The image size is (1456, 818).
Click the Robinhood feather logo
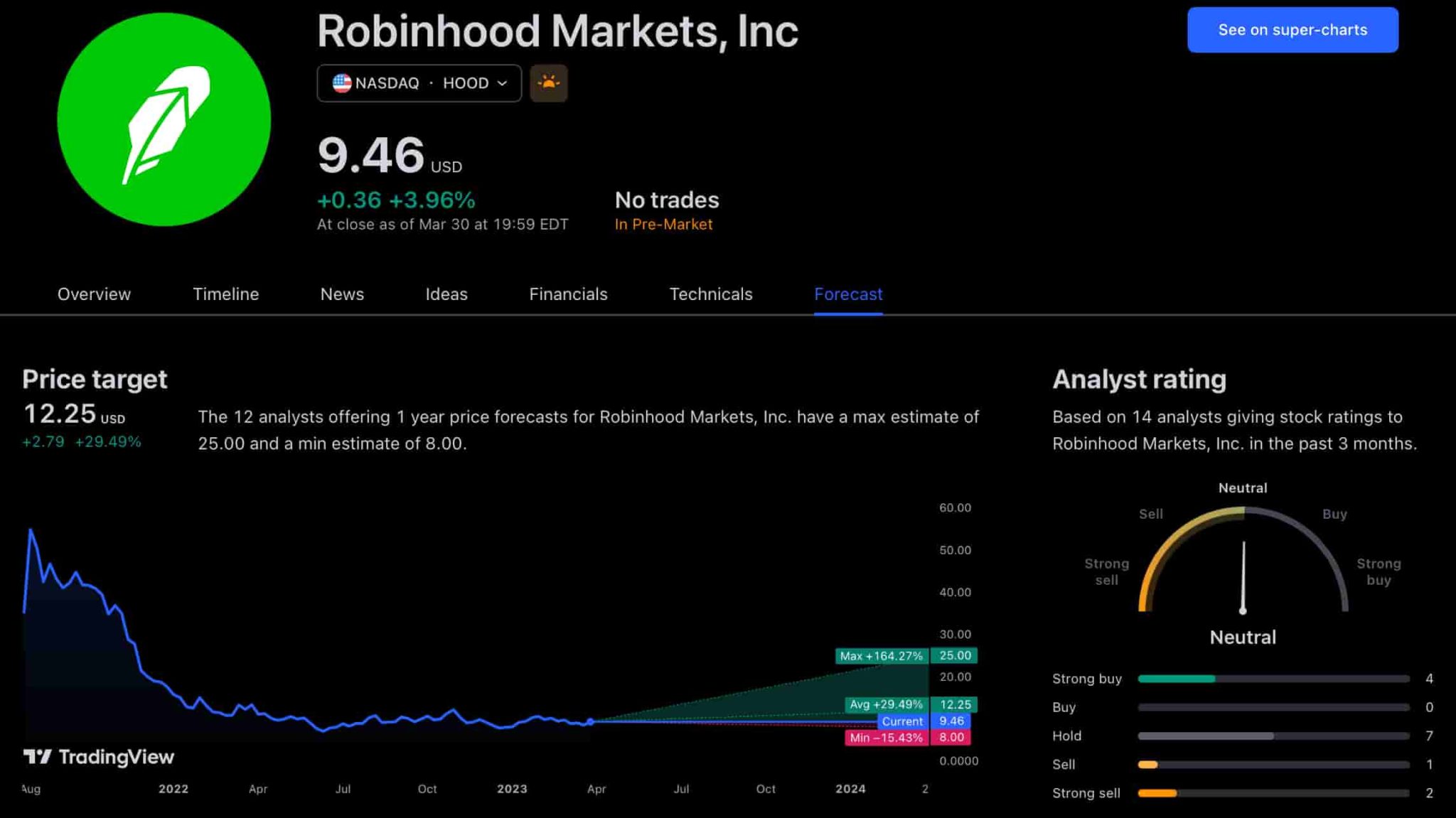point(164,119)
